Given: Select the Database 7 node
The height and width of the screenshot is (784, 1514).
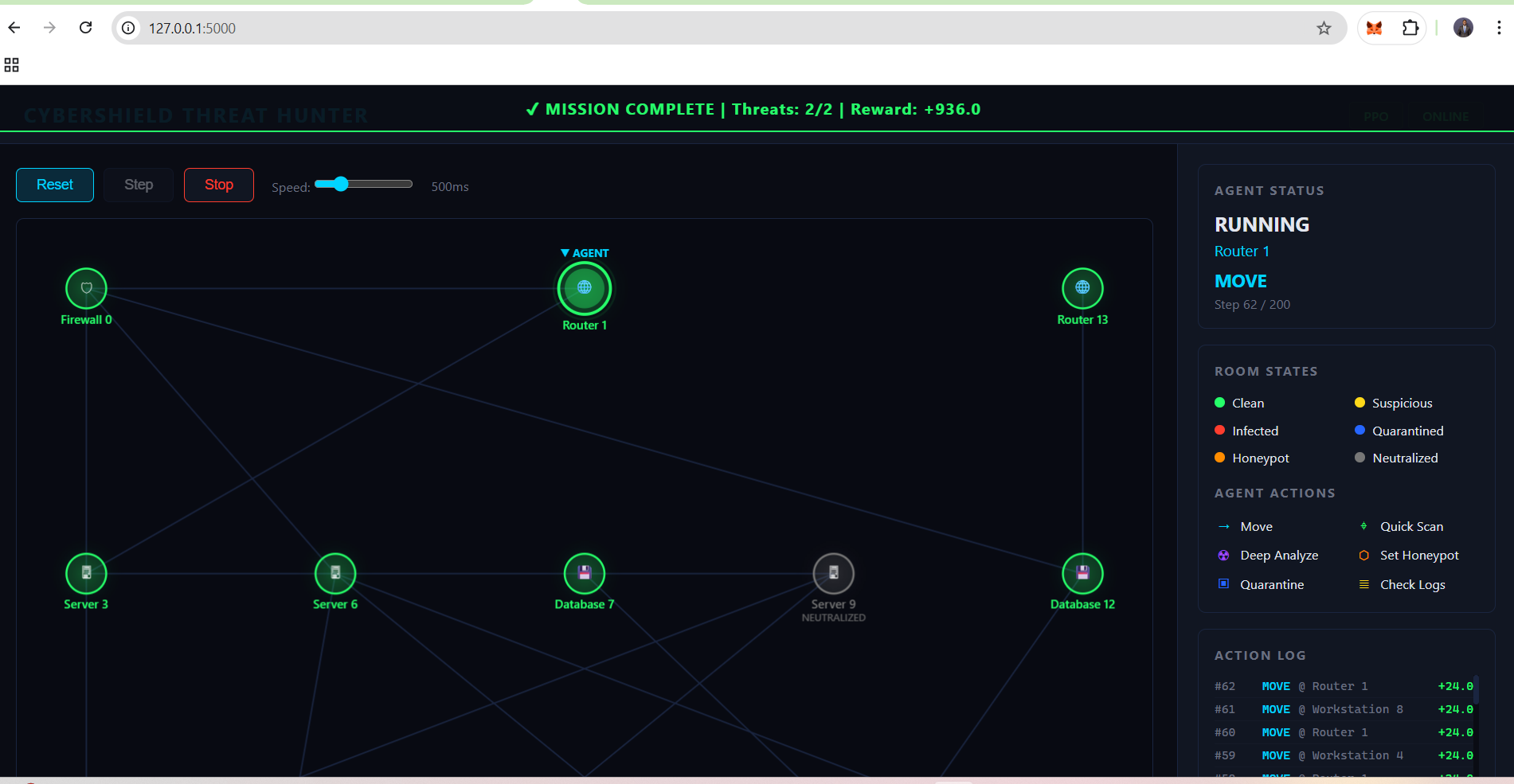Looking at the screenshot, I should click(x=585, y=573).
